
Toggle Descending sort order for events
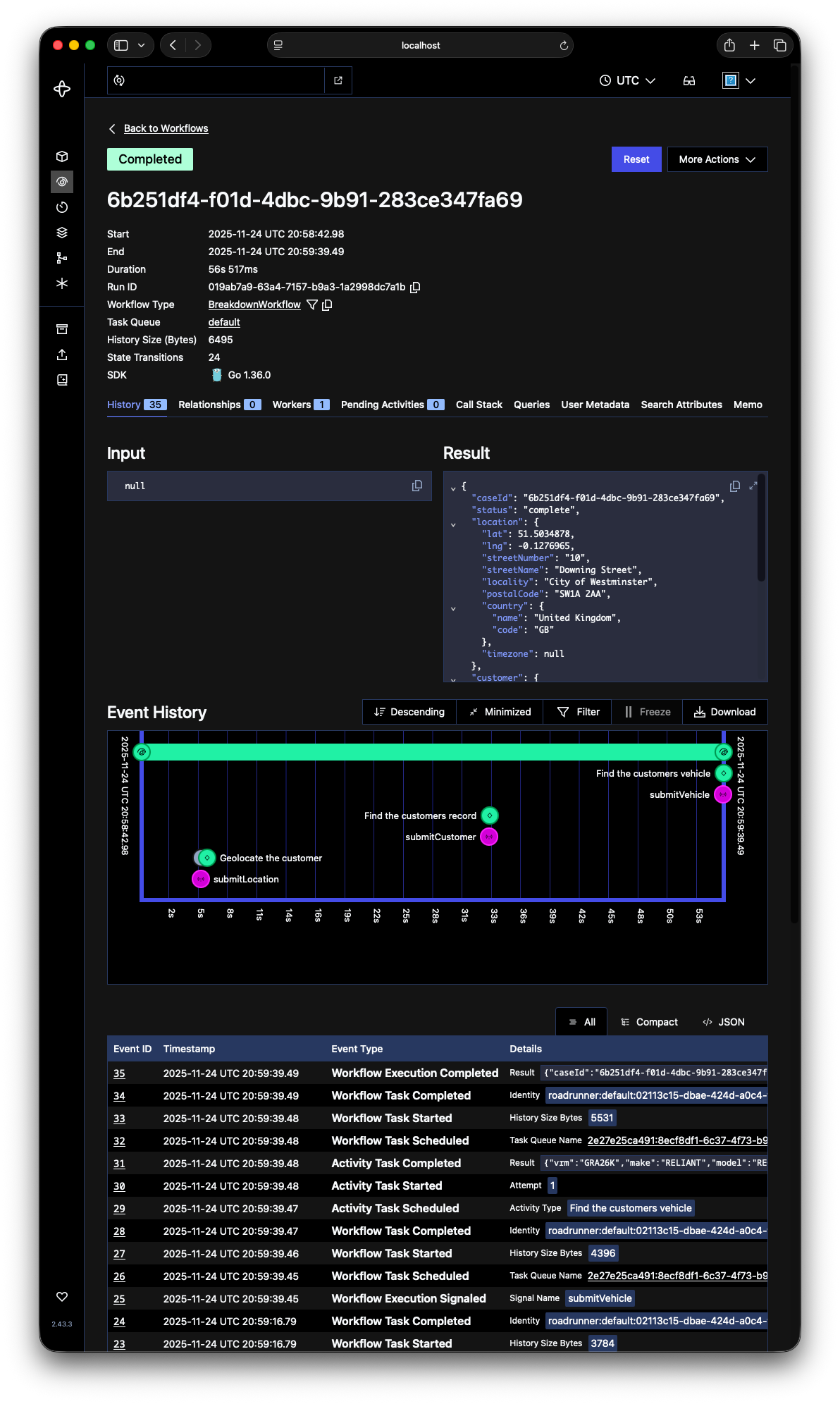coord(409,712)
